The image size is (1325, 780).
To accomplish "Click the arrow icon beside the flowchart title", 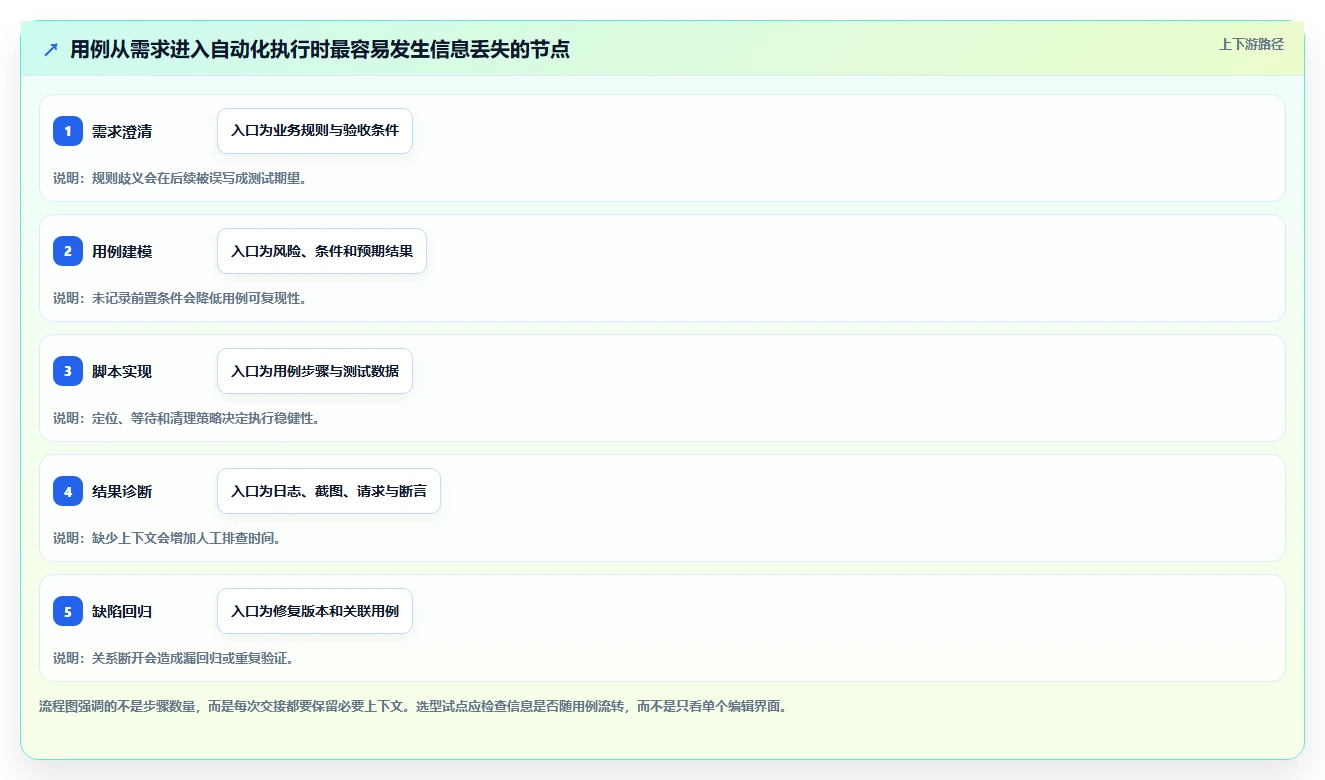I will tap(51, 50).
